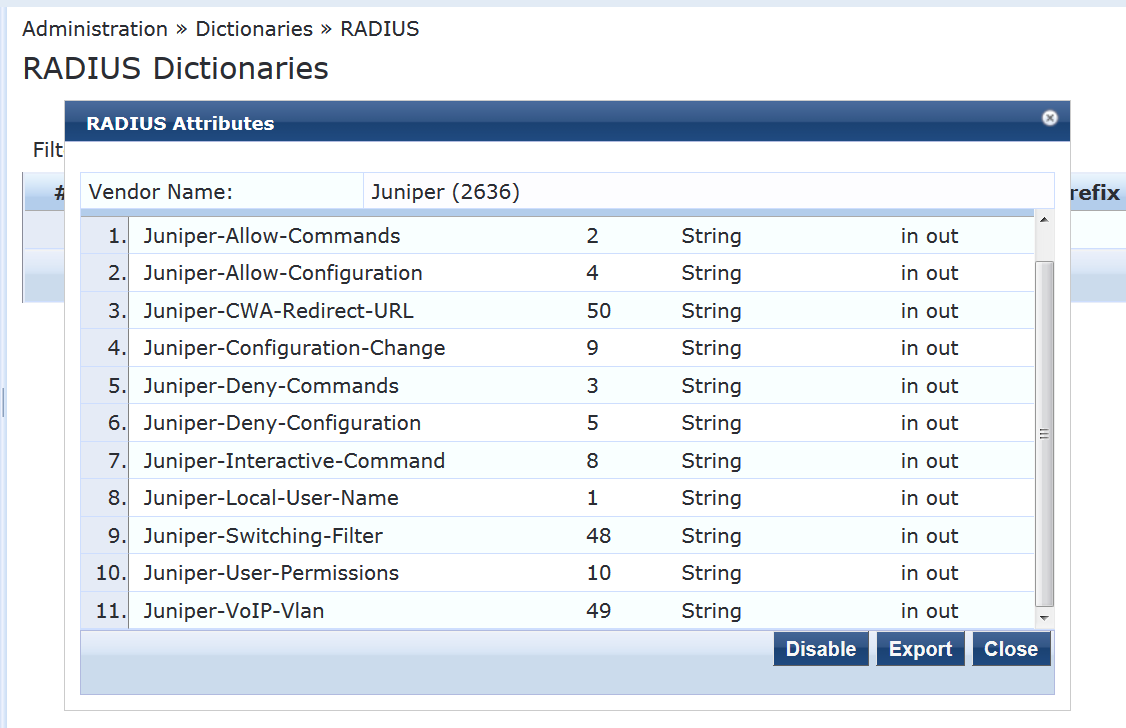Close the RADIUS Attributes dialog via X icon
Image resolution: width=1126 pixels, height=728 pixels.
click(1049, 118)
